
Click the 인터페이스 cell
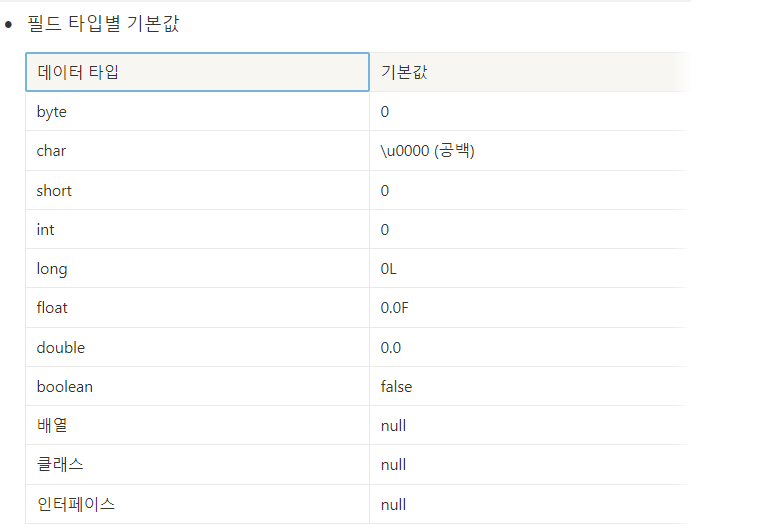click(x=197, y=504)
